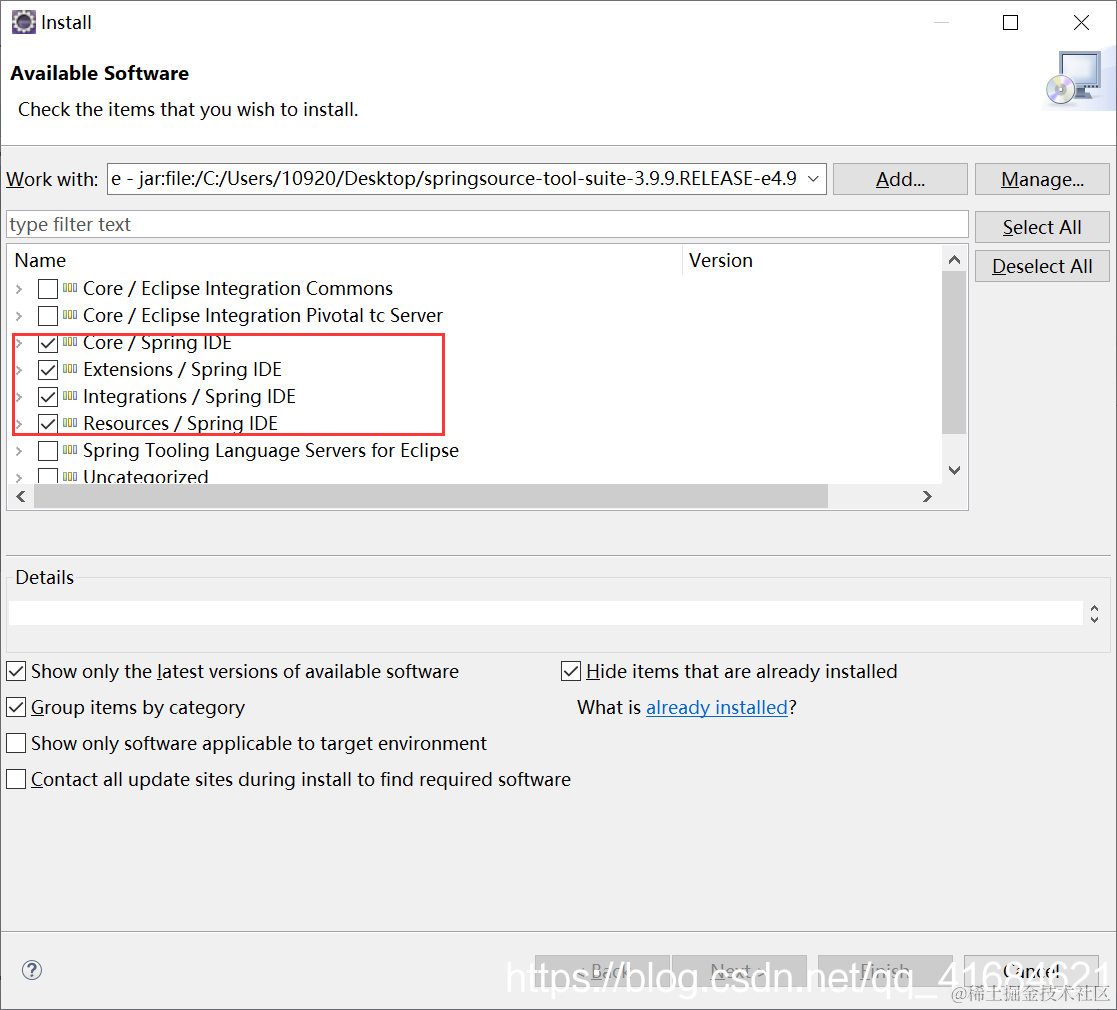Open the Work with dropdown arrow
This screenshot has height=1010, width=1117.
(814, 179)
